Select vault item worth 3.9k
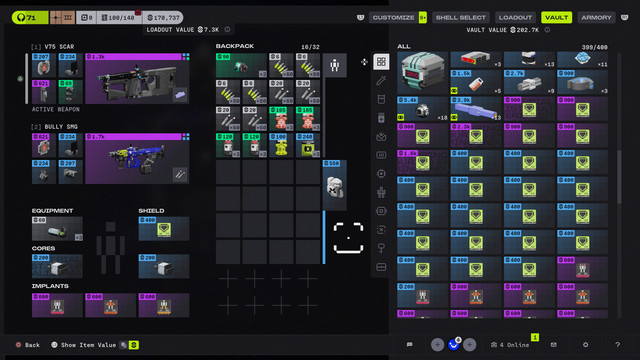The width and height of the screenshot is (640, 360). tap(476, 109)
